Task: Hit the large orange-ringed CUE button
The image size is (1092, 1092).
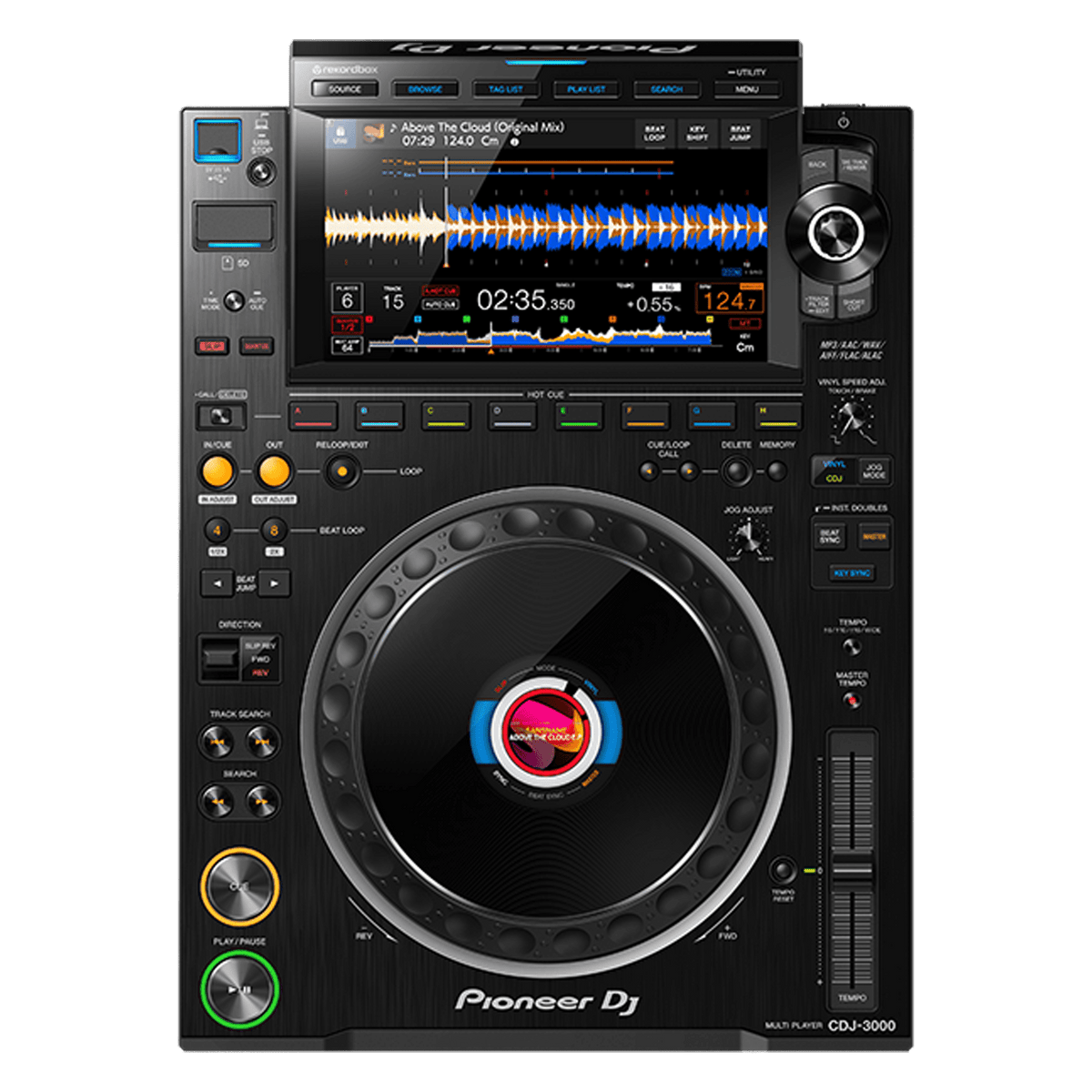Action: [239, 885]
